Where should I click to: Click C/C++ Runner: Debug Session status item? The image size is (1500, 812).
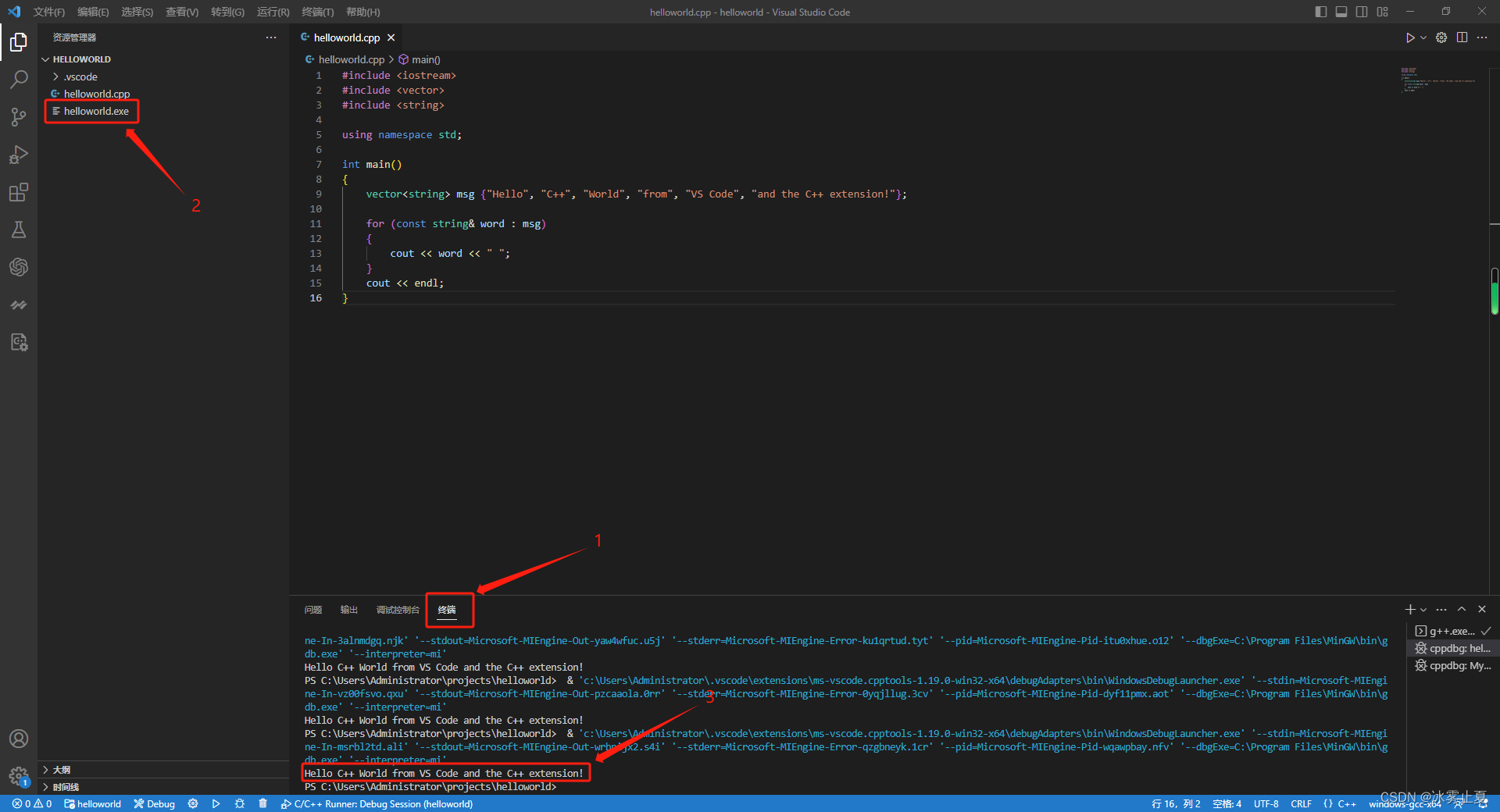click(x=377, y=803)
